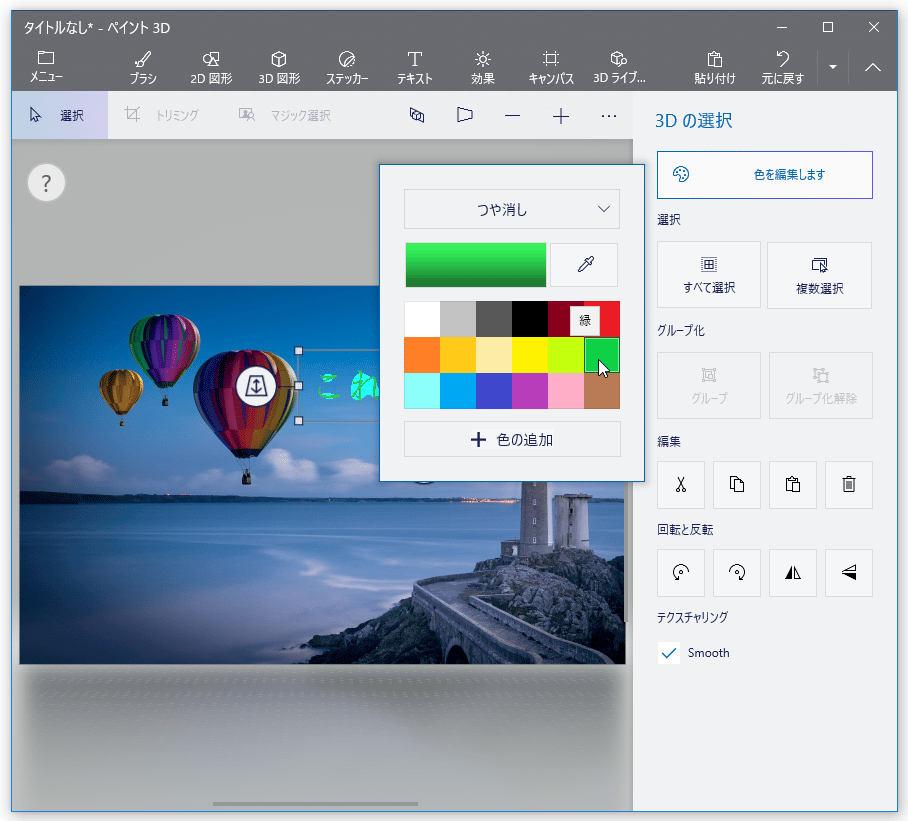Pick the light gray swatch
Viewport: 908px width, 821px height.
pos(458,319)
